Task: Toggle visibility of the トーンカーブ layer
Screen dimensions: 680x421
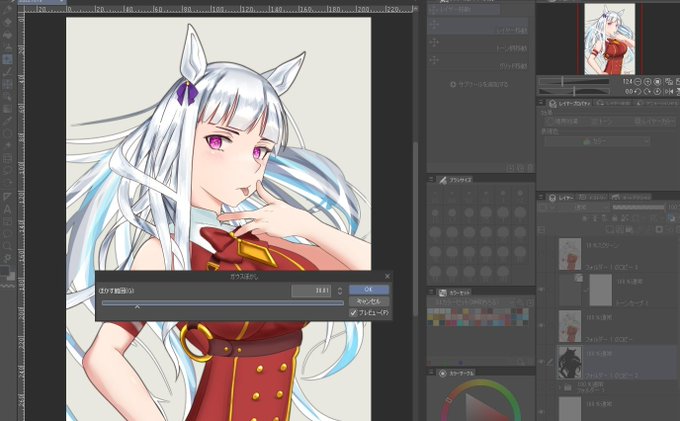Action: tap(542, 290)
